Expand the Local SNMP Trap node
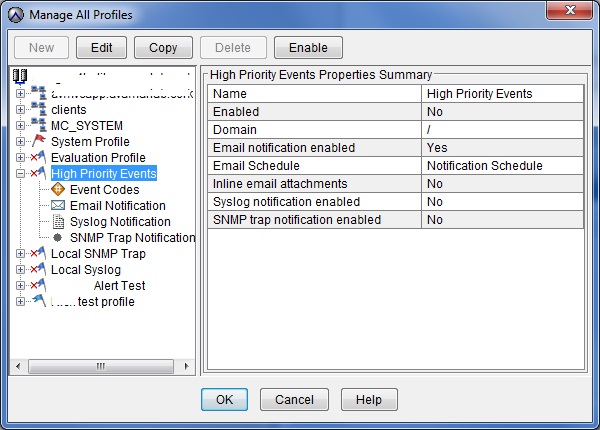Viewport: 600px width, 430px height. [x=20, y=254]
